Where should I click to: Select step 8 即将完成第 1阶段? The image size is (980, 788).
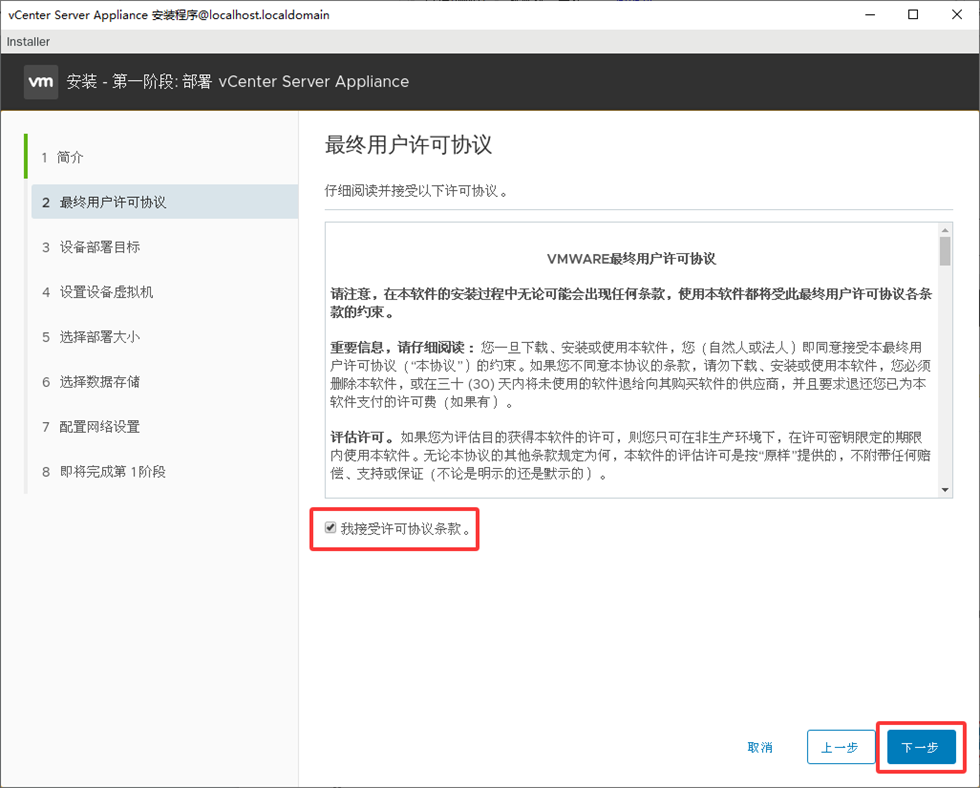112,472
